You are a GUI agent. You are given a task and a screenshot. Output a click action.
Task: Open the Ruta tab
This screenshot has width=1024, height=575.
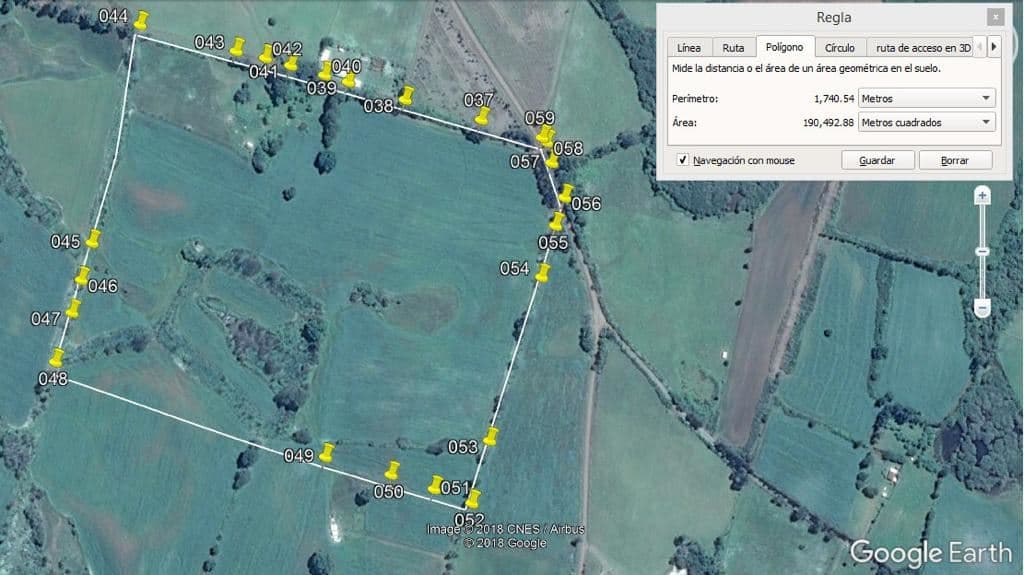click(x=733, y=47)
